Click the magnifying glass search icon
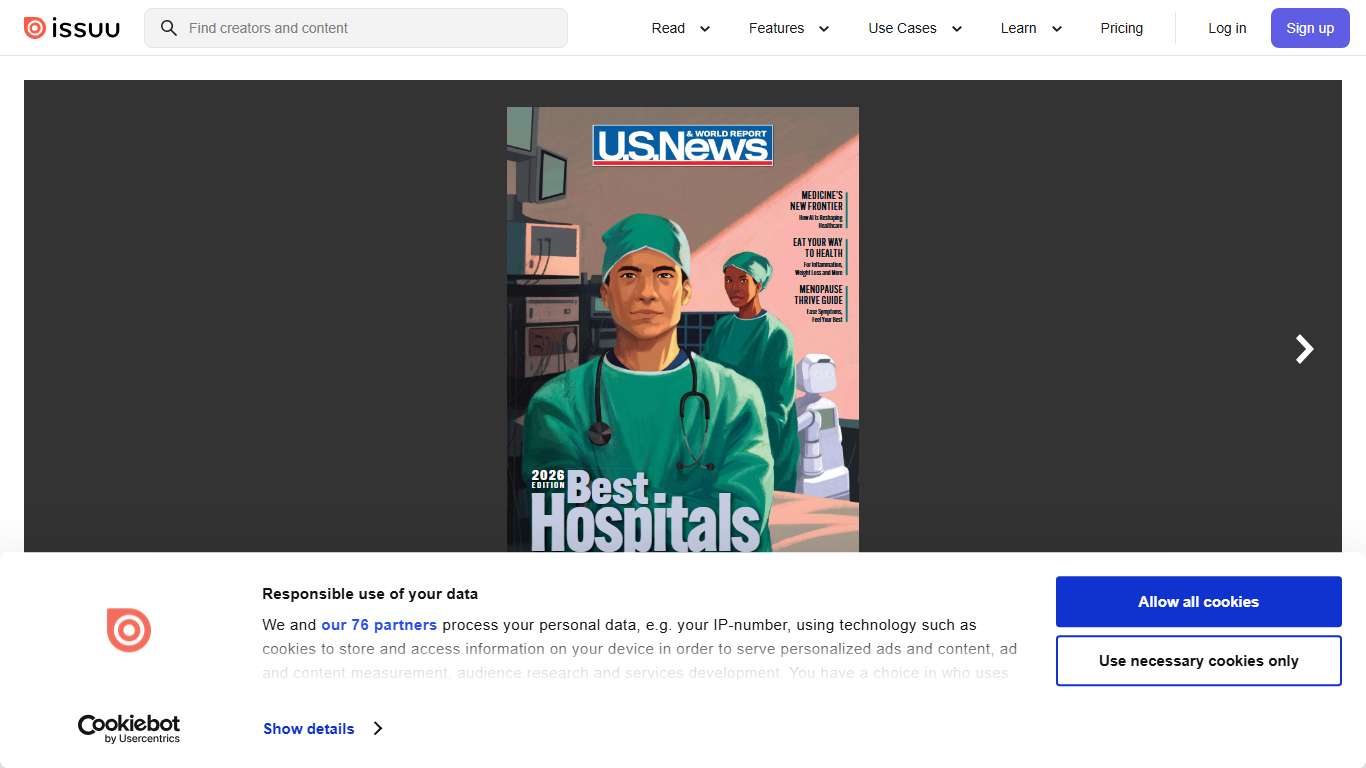Screen dimensions: 1366x768 coord(168,28)
